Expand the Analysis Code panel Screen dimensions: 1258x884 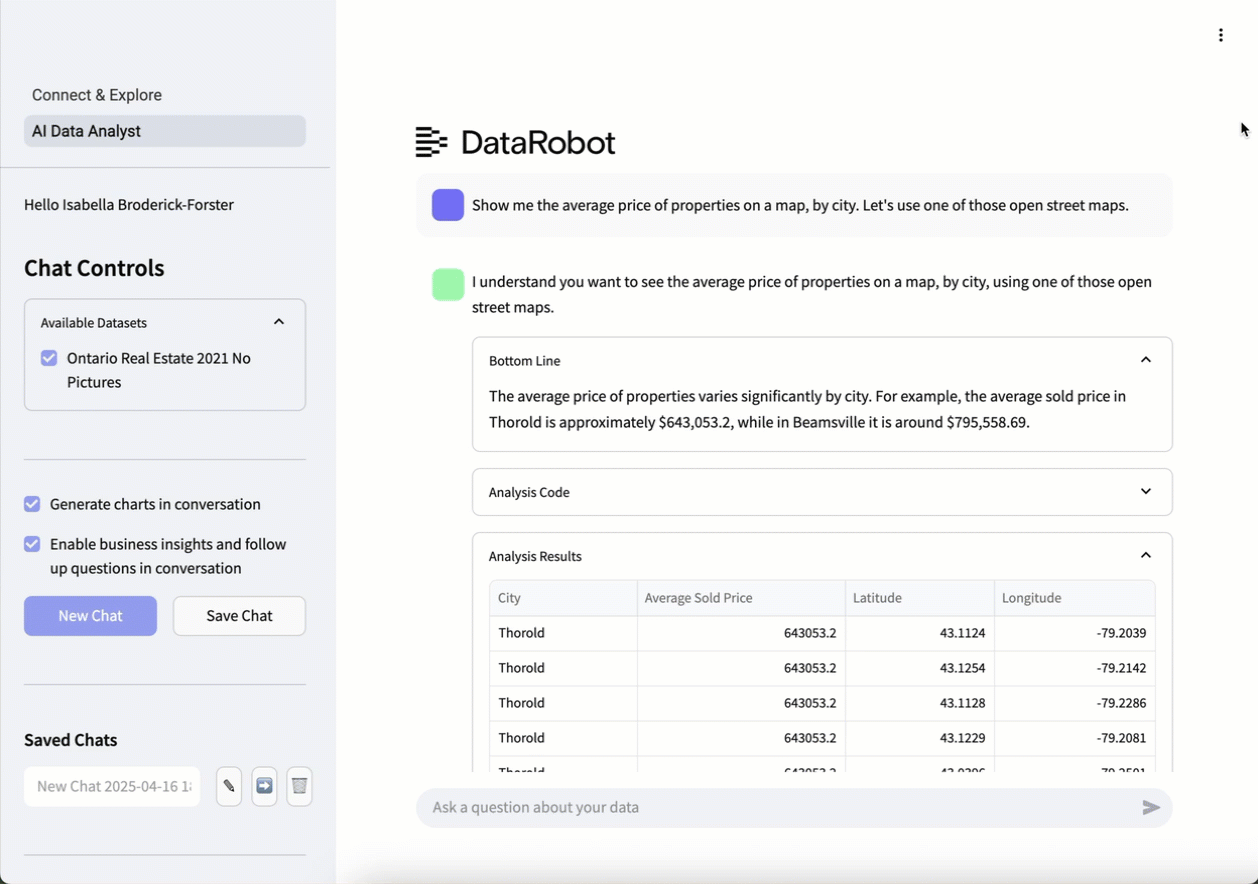(1146, 492)
